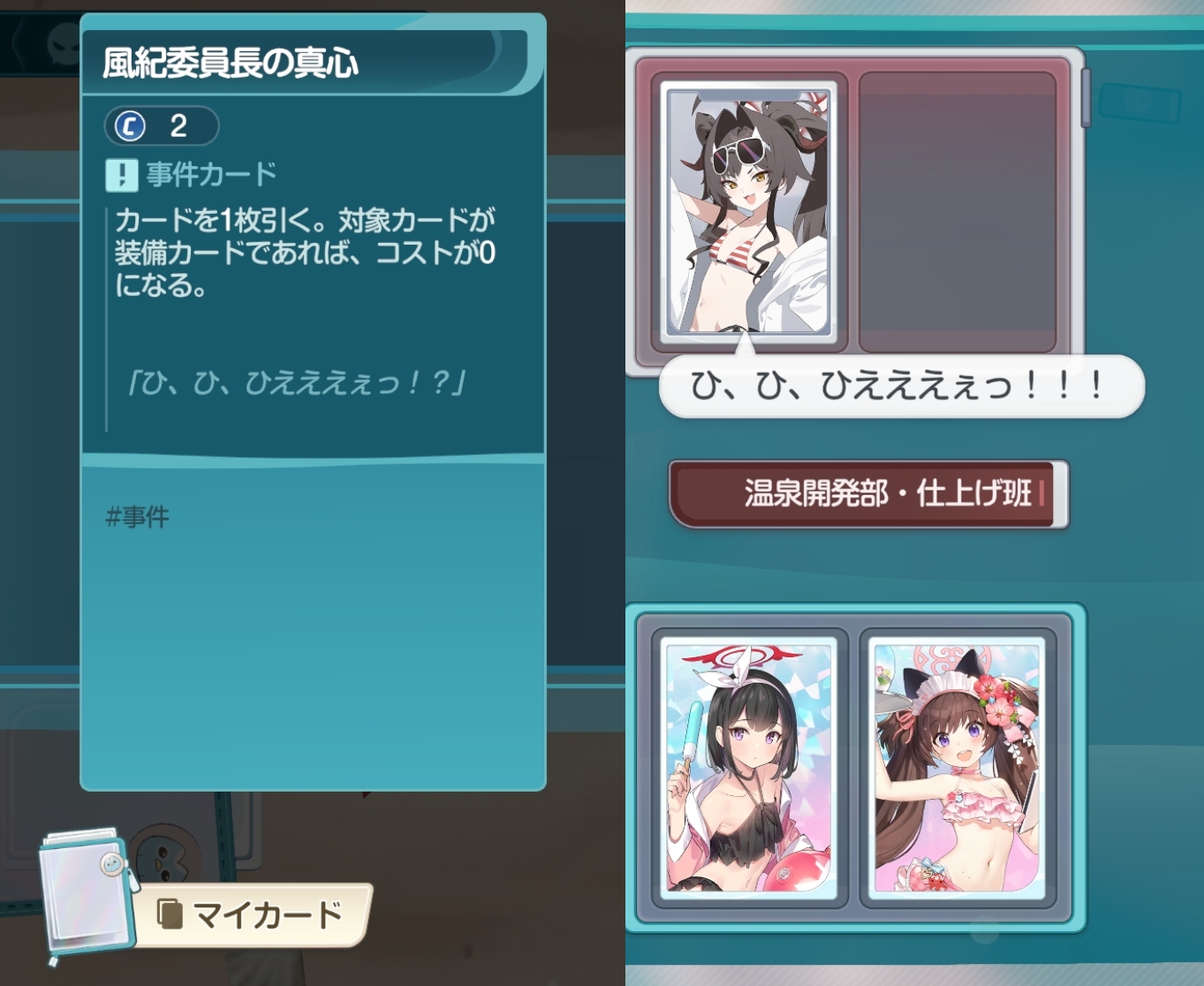This screenshot has width=1204, height=986.
Task: Click the dimmed angry-face chat icon
Action: [x=64, y=42]
